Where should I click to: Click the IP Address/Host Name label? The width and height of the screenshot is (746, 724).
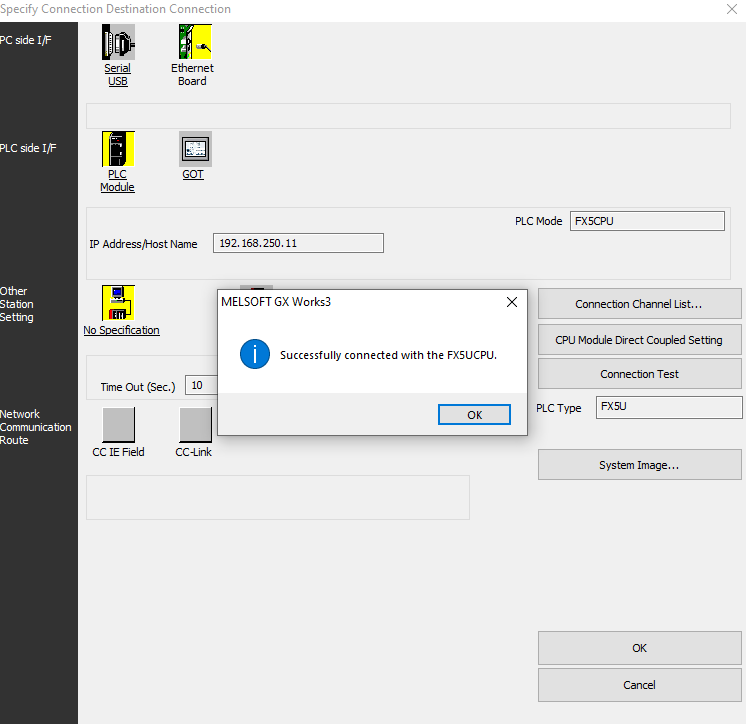pos(143,244)
